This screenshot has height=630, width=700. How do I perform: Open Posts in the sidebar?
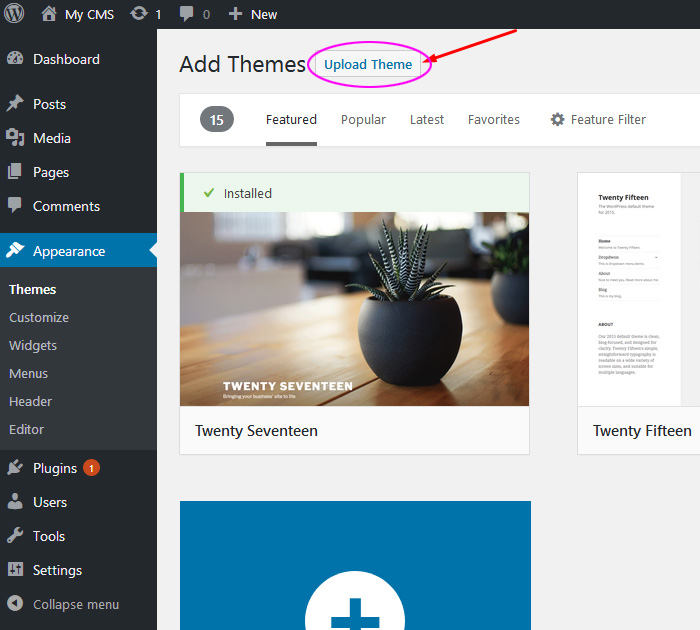pos(50,104)
